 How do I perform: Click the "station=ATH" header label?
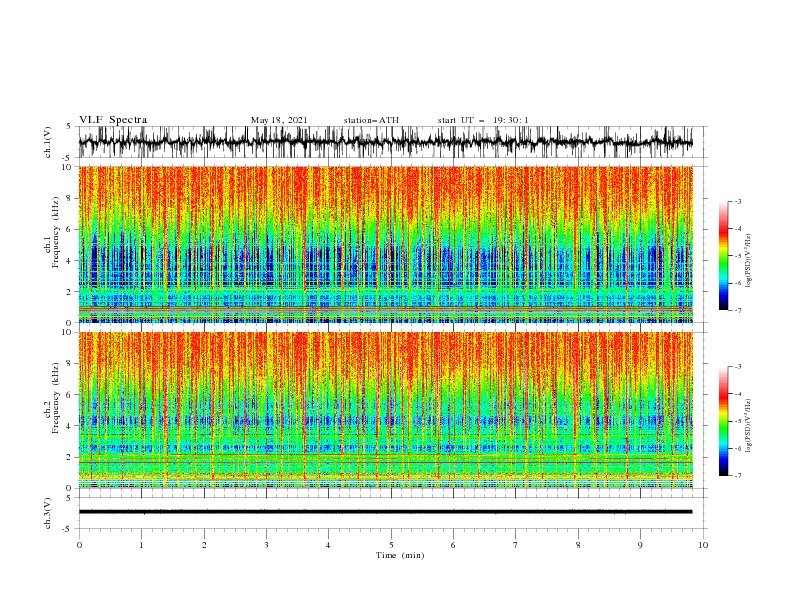[371, 120]
